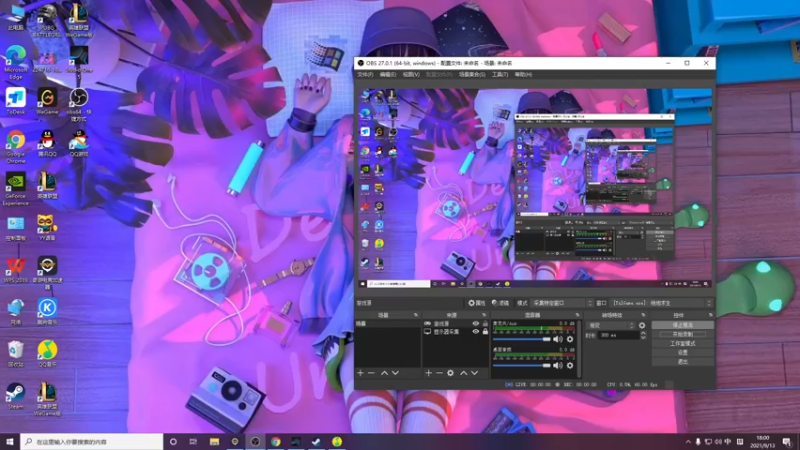This screenshot has height=450, width=800.
Task: Open Tools (工具) menu in OBS
Action: click(500, 74)
